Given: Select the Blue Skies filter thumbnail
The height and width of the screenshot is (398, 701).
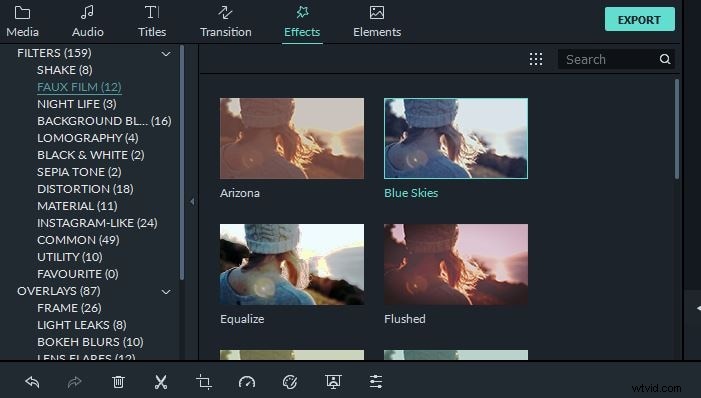Looking at the screenshot, I should point(456,139).
